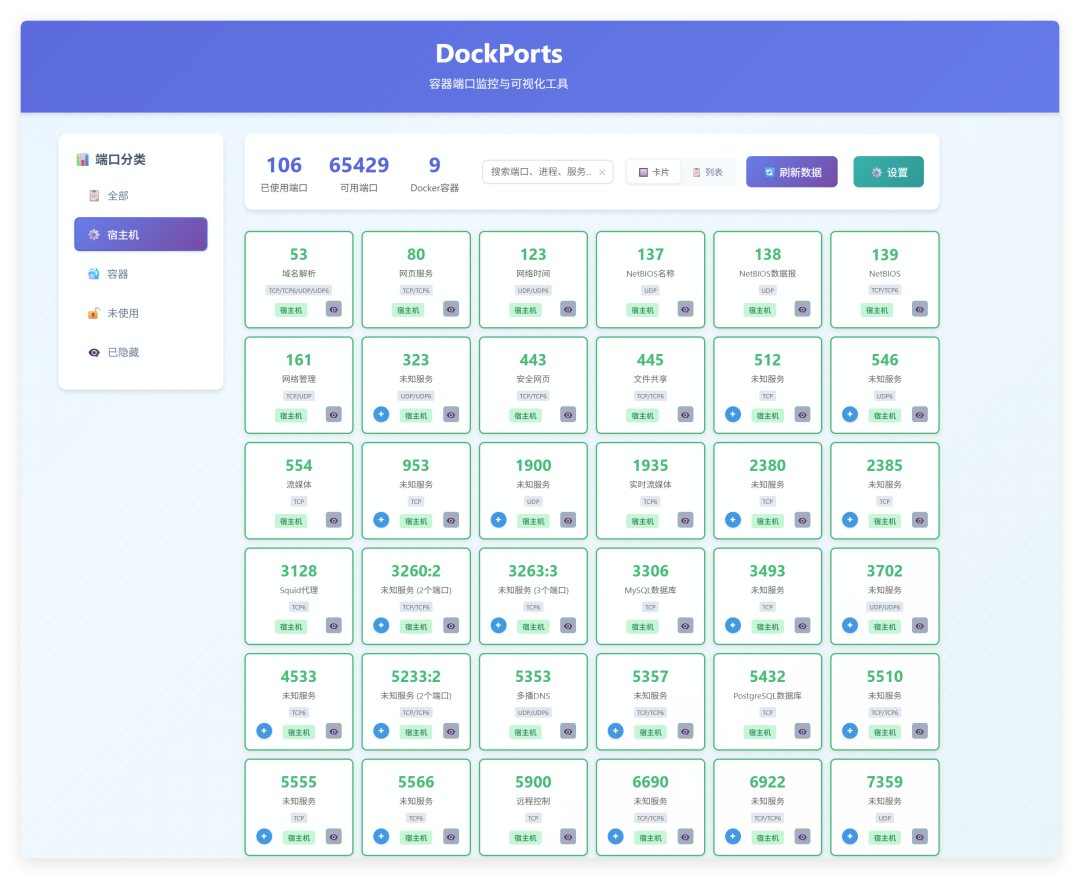The height and width of the screenshot is (879, 1080).
Task: Click the blue plus icon on port 1900 card
Action: pos(499,520)
